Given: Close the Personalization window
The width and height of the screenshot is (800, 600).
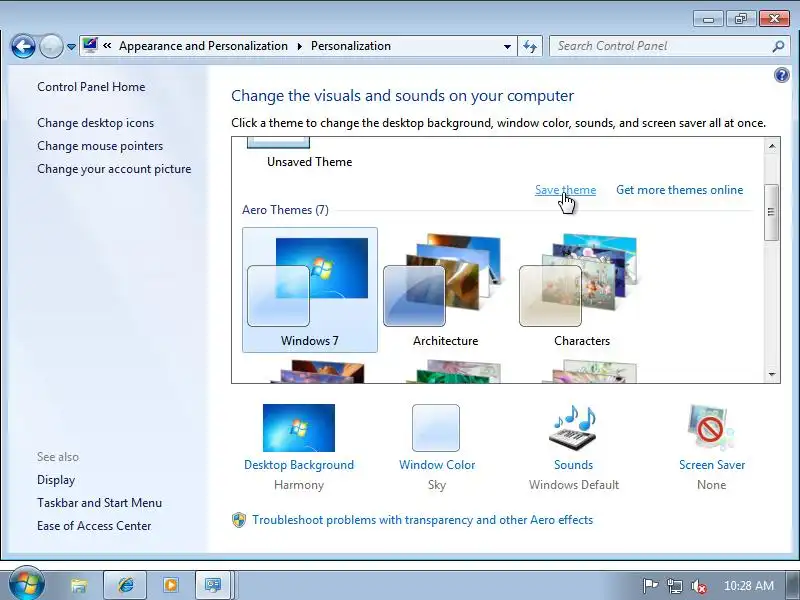Looking at the screenshot, I should [774, 19].
